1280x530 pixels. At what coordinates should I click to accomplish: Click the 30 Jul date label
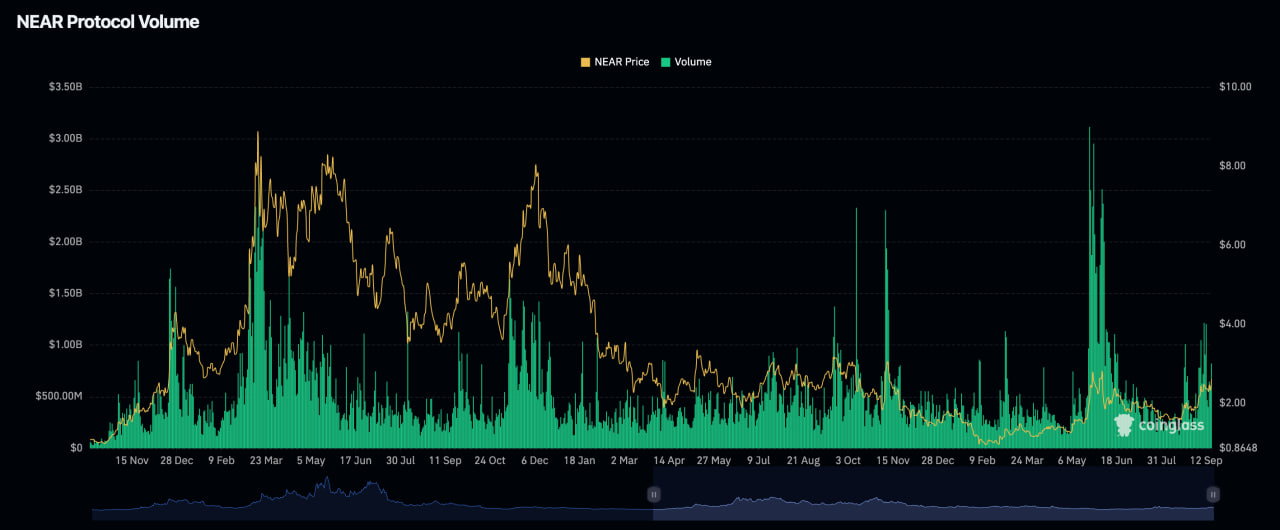(x=400, y=461)
